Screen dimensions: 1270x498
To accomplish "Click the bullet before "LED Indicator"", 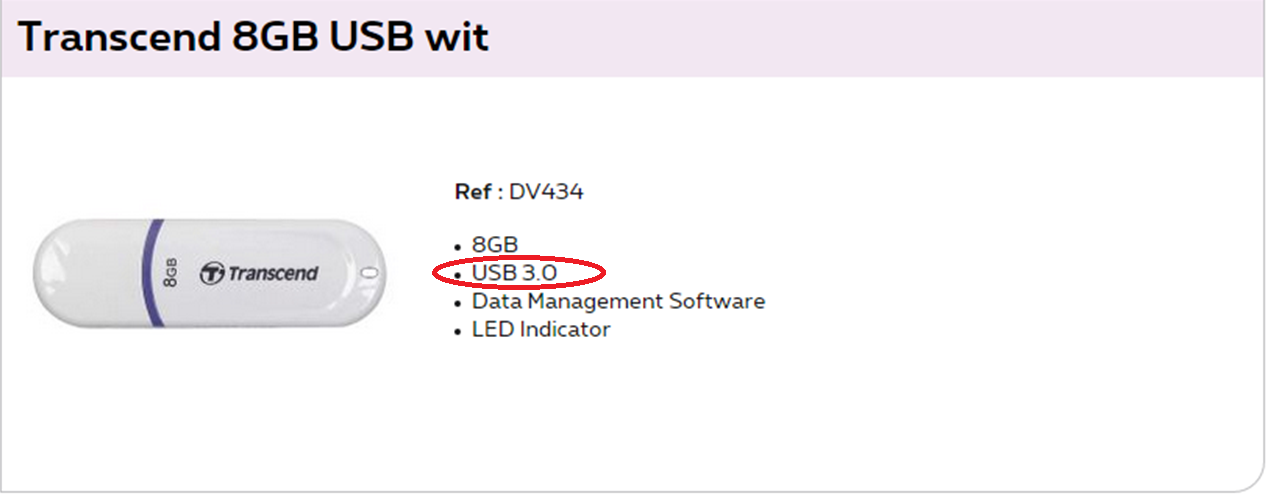I will (458, 331).
